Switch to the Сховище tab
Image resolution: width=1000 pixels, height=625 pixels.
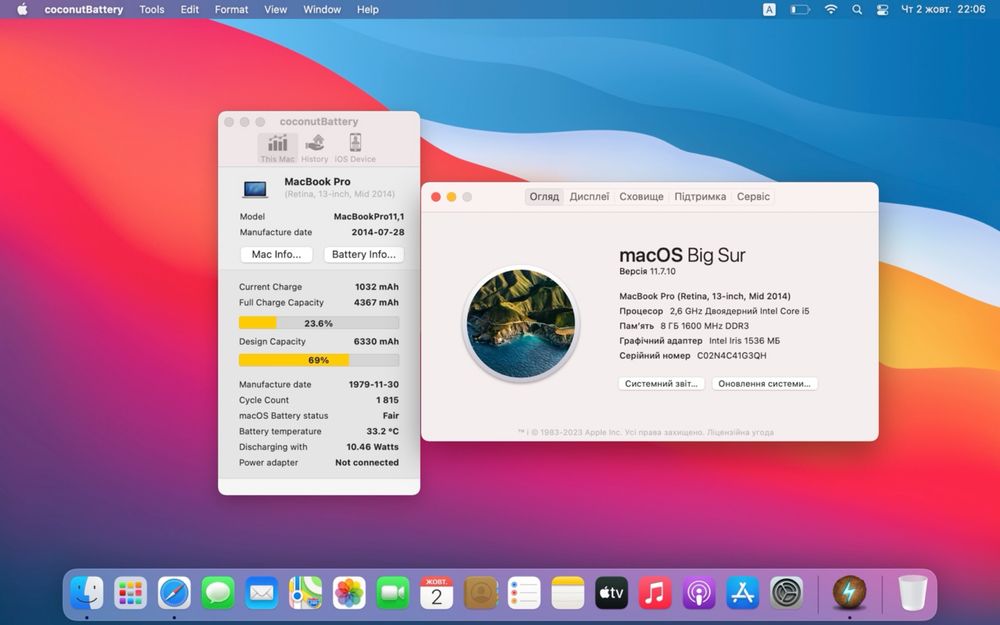tap(641, 196)
